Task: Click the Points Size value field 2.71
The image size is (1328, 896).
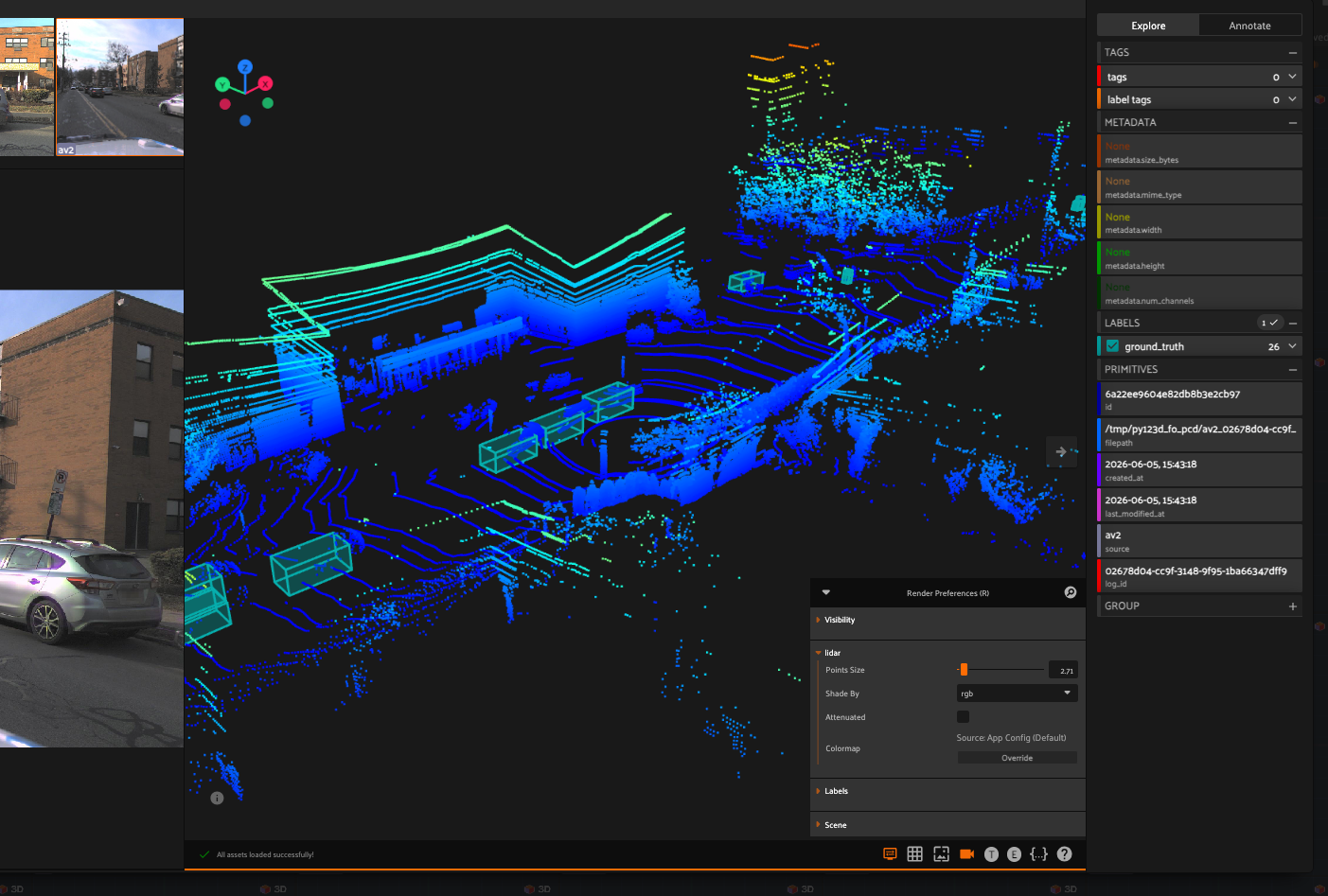Action: pos(1063,670)
